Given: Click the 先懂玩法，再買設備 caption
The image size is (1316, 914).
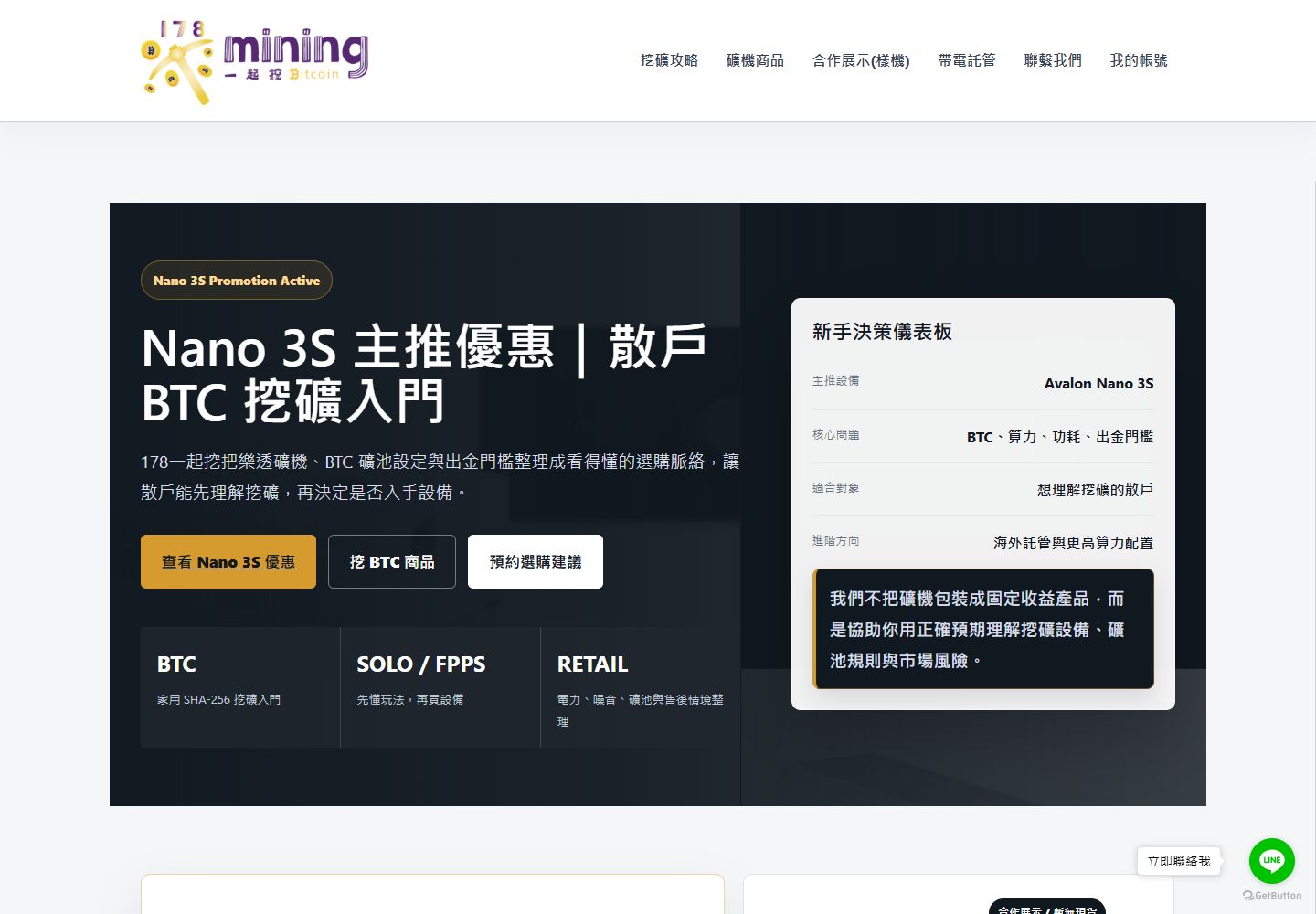Looking at the screenshot, I should click(410, 700).
